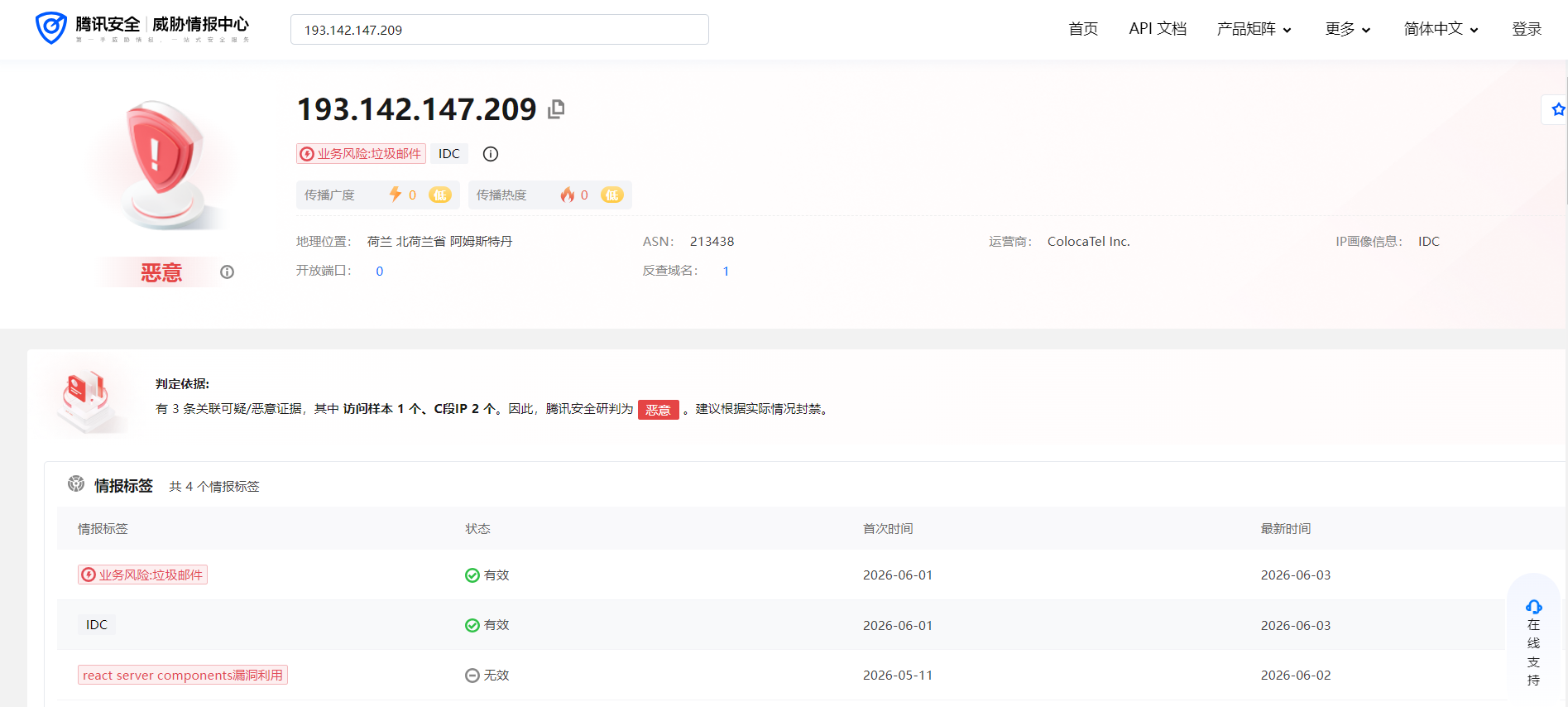Click the 业务风险:垃圾邮件 tag under IP title

[x=362, y=154]
